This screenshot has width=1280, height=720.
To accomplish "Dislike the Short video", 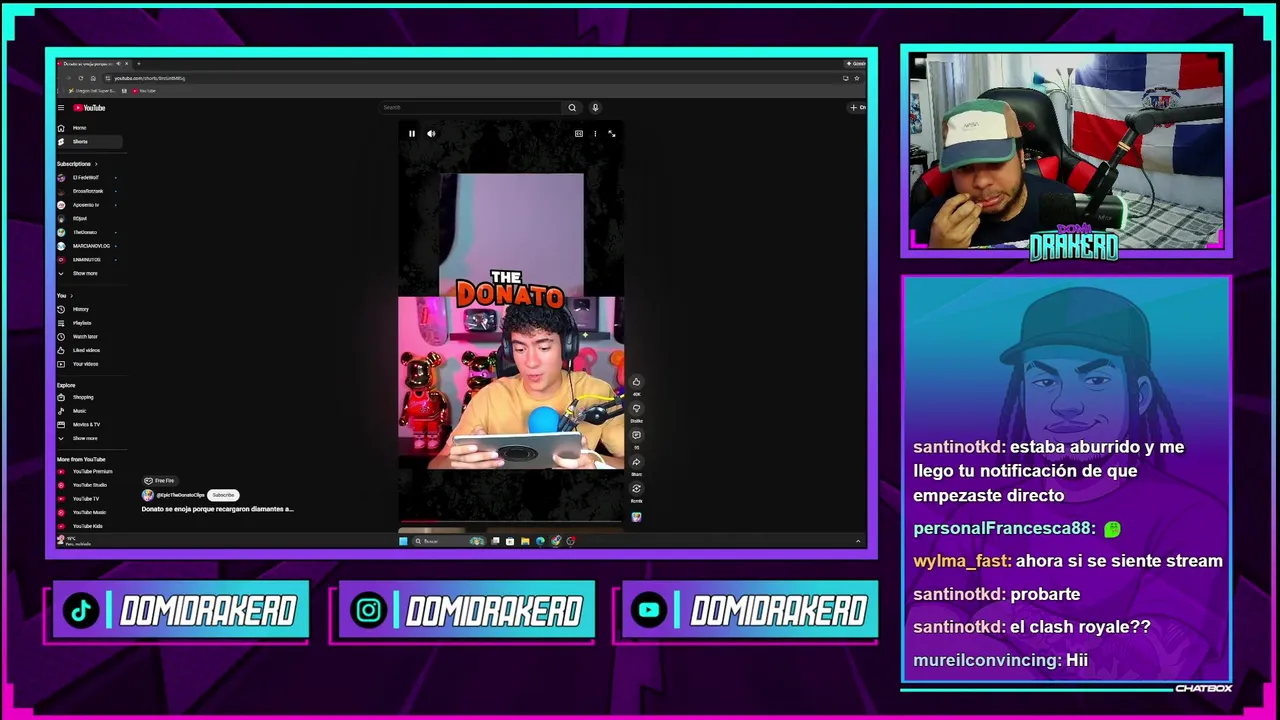I will click(x=636, y=409).
